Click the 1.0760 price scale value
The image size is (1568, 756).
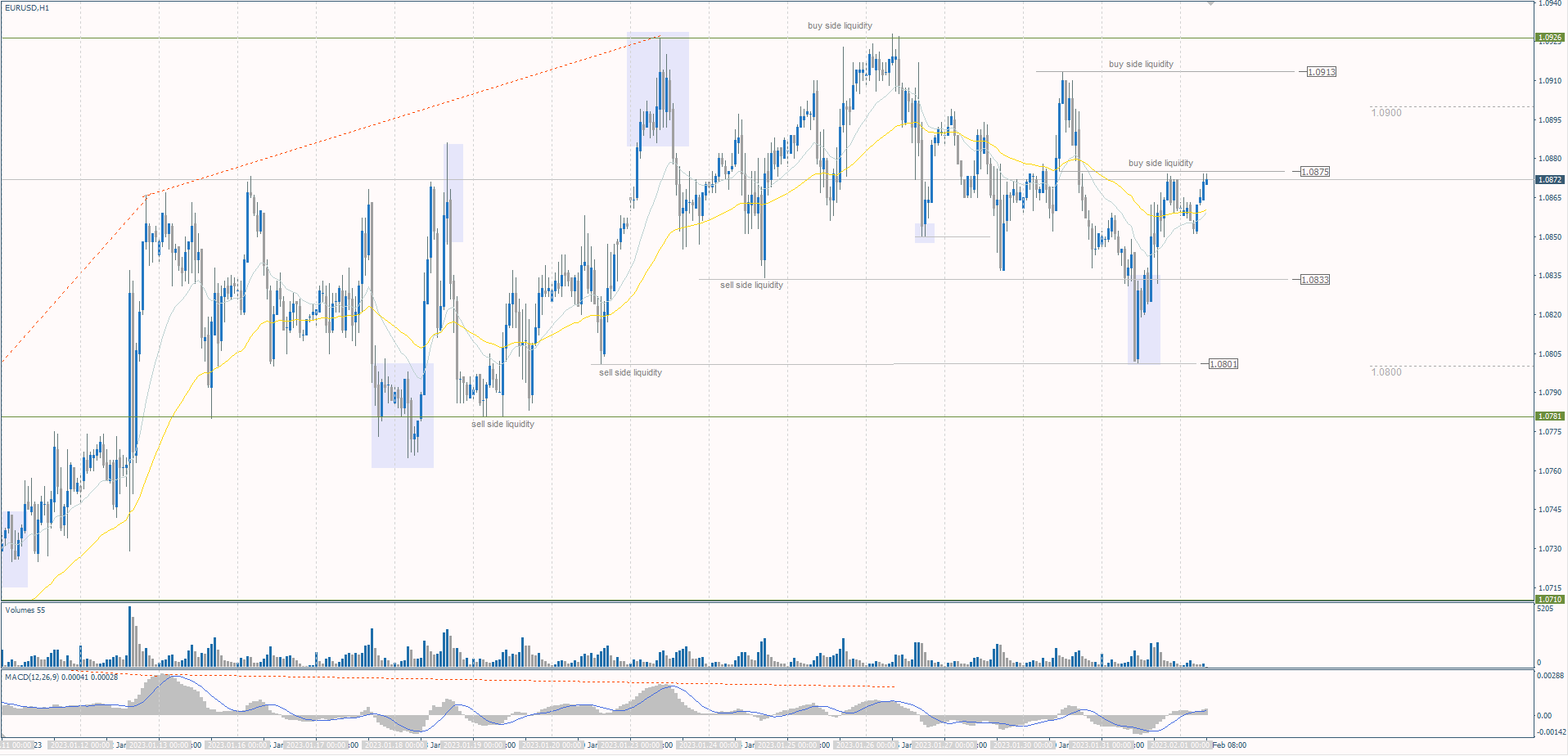1550,471
